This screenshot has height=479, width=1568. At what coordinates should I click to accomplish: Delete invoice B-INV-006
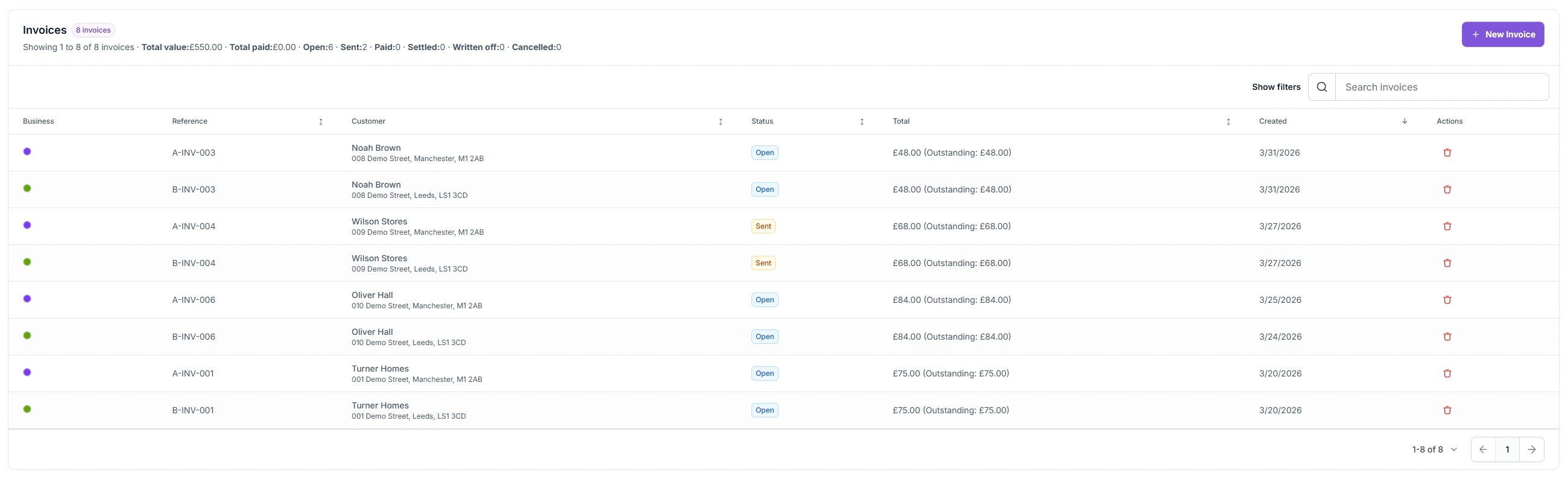coord(1447,337)
